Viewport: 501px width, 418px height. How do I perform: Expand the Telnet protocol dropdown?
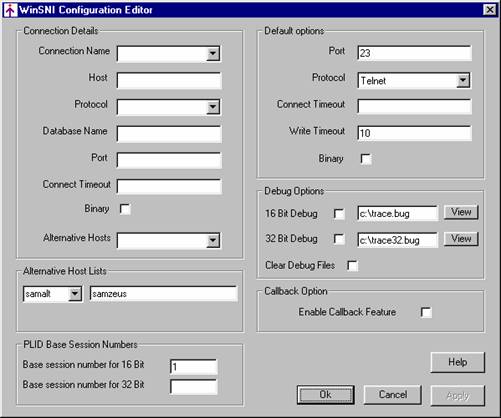463,80
